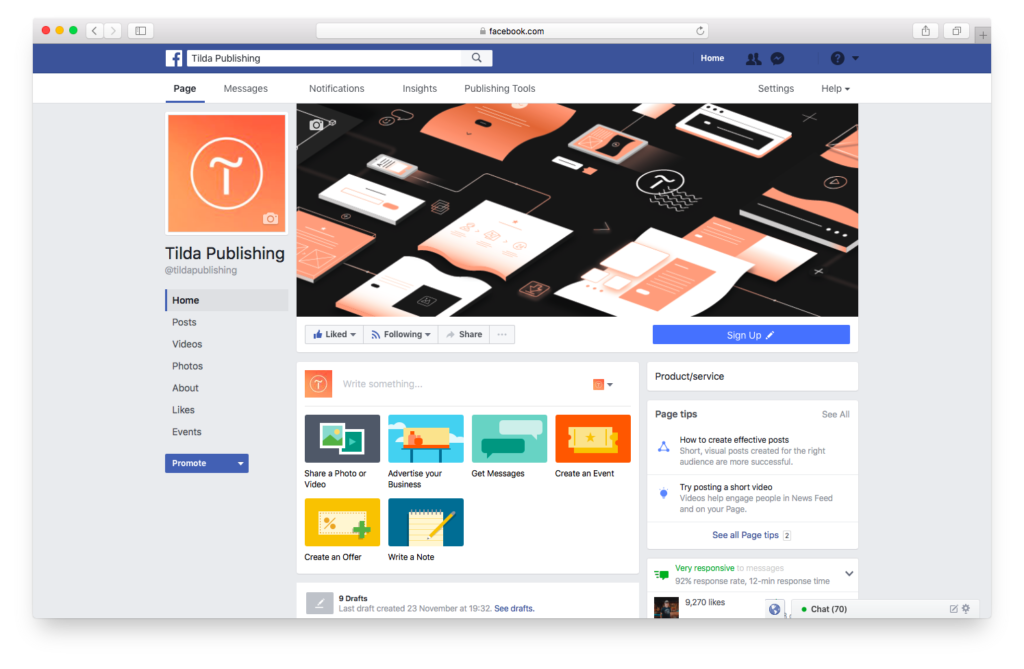Open friend requests icon in top bar
1024x669 pixels.
[x=753, y=59]
